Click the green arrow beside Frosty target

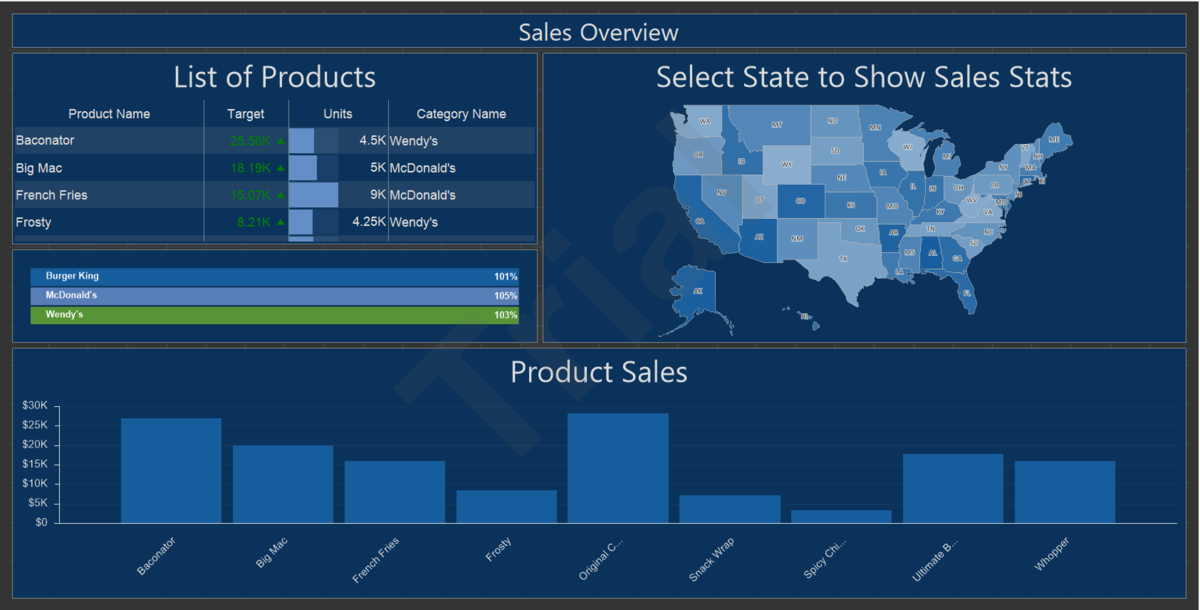280,222
